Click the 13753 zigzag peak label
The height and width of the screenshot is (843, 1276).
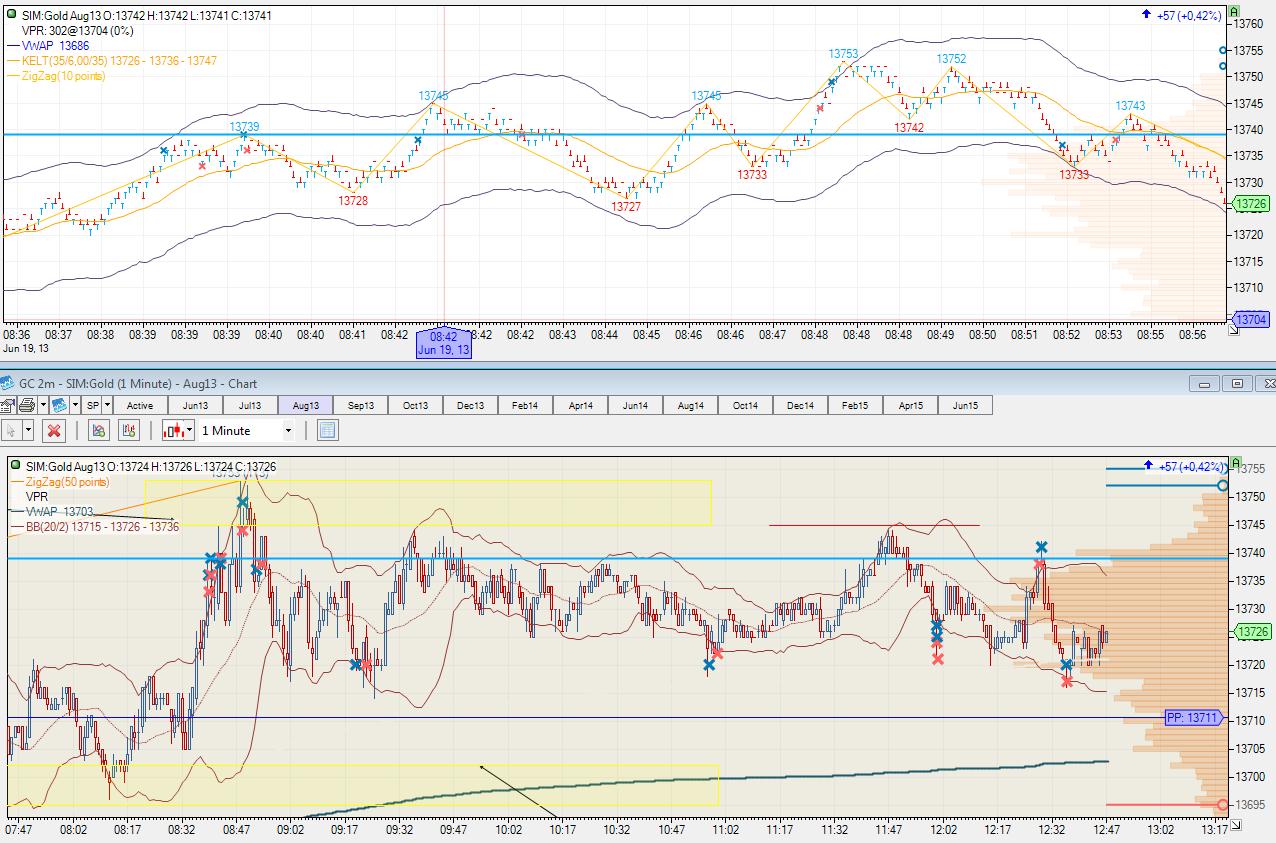[x=843, y=54]
